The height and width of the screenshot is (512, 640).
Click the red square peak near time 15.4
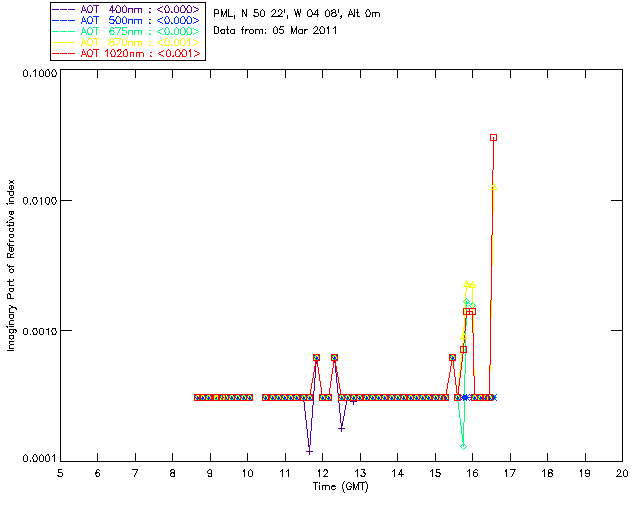click(x=452, y=357)
